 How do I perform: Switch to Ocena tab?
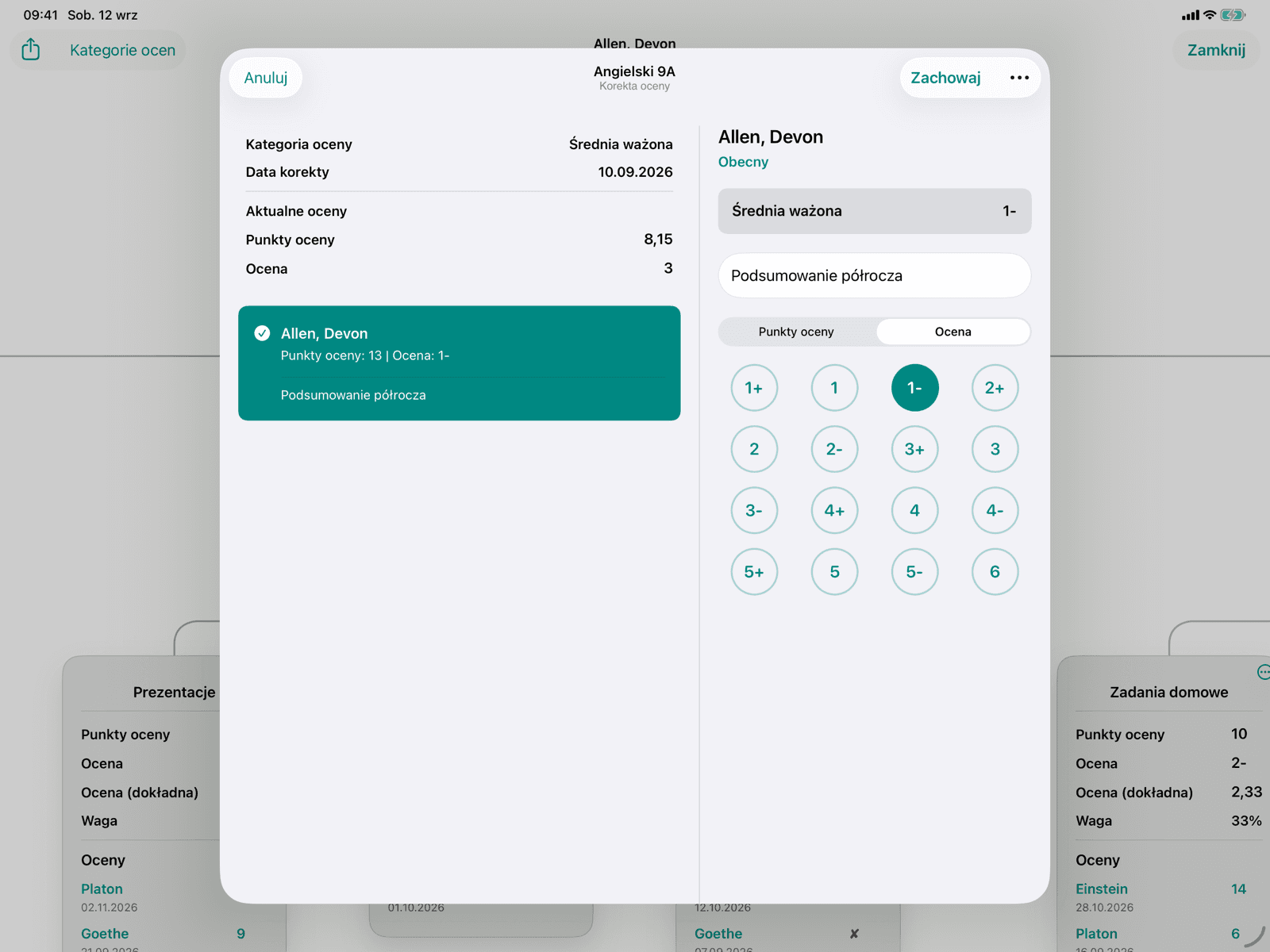pos(952,332)
